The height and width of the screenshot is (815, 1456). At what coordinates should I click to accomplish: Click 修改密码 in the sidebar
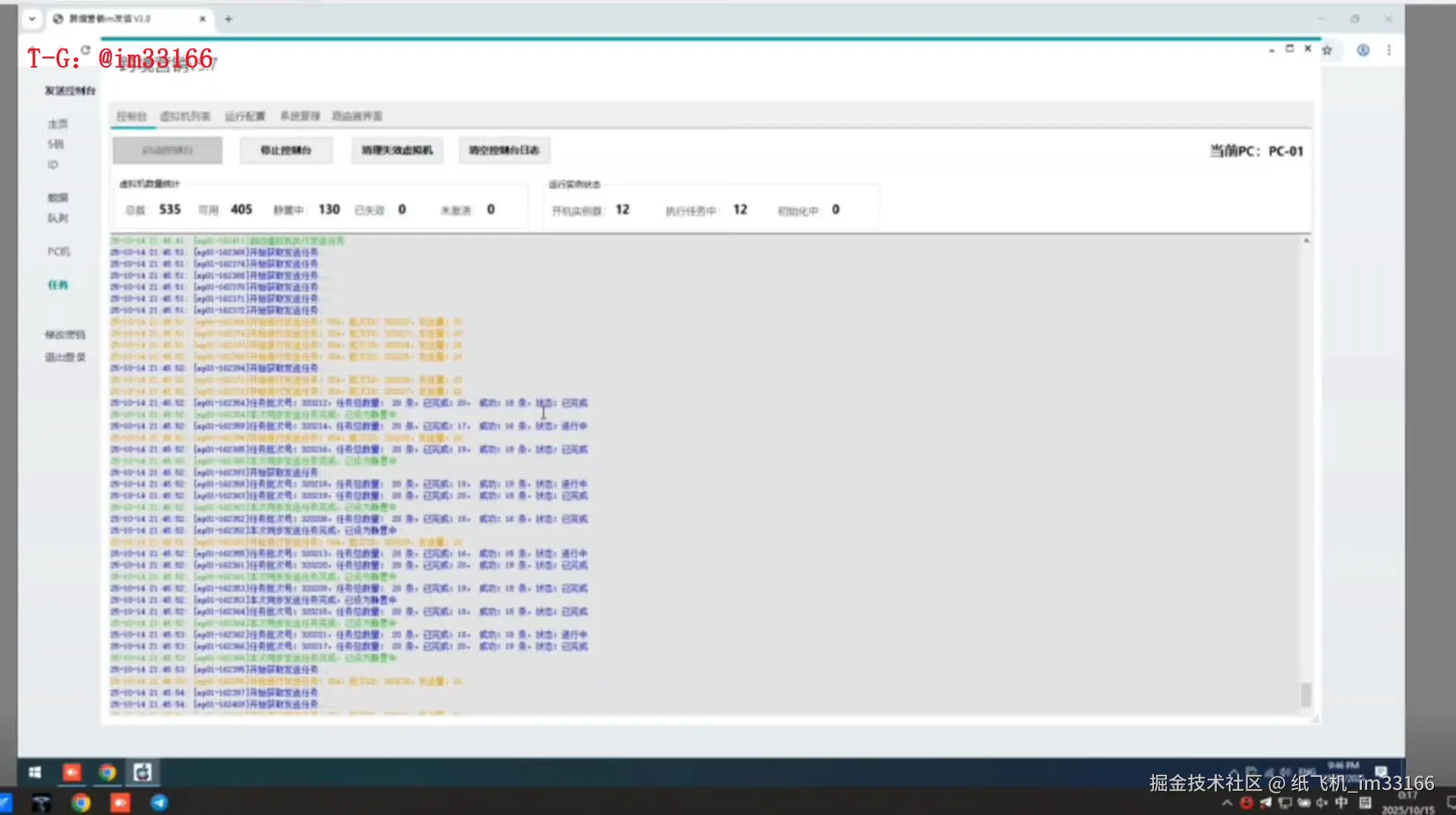(65, 335)
